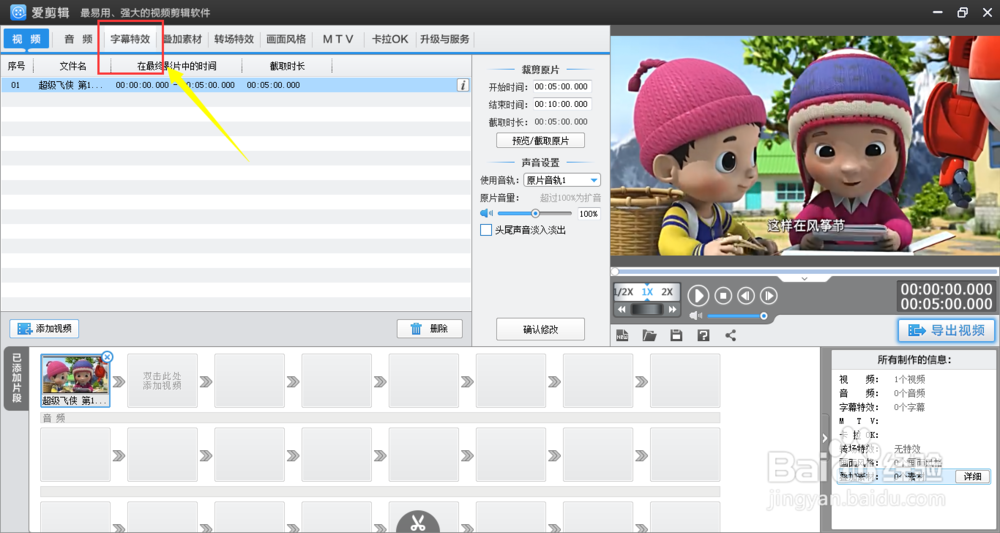This screenshot has width=1000, height=533.
Task: Click the 原片音量 speaker icon
Action: pyautogui.click(x=487, y=214)
